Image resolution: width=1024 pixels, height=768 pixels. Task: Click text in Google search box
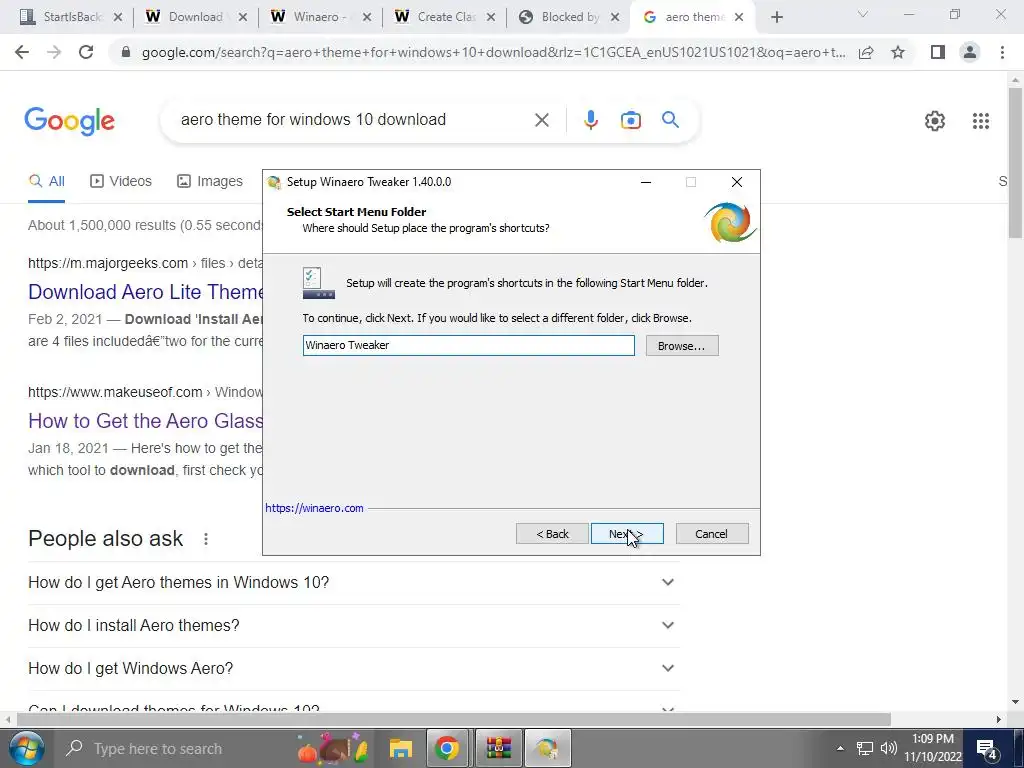point(313,120)
